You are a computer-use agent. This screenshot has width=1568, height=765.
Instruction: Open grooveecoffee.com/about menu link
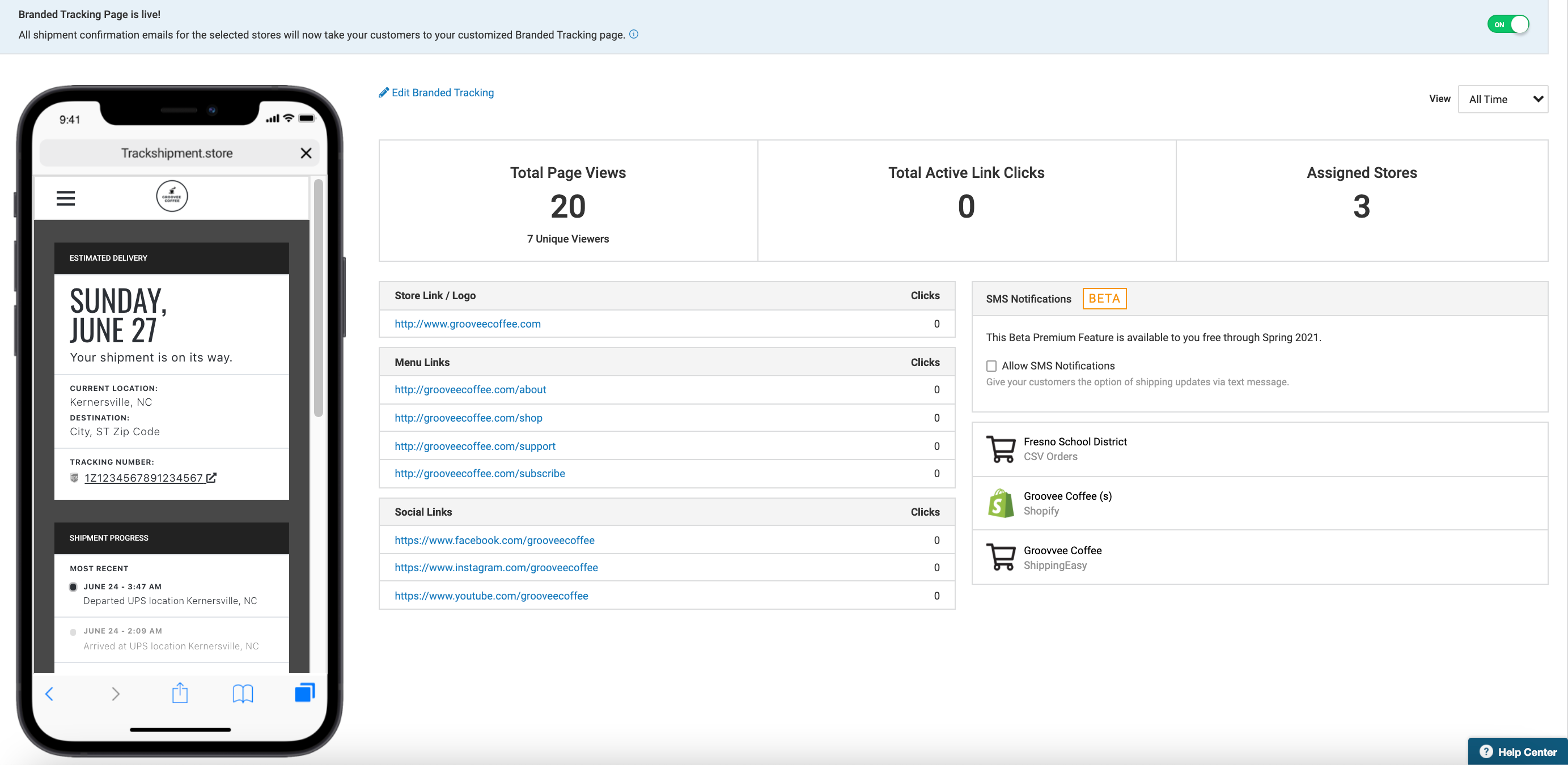[470, 389]
